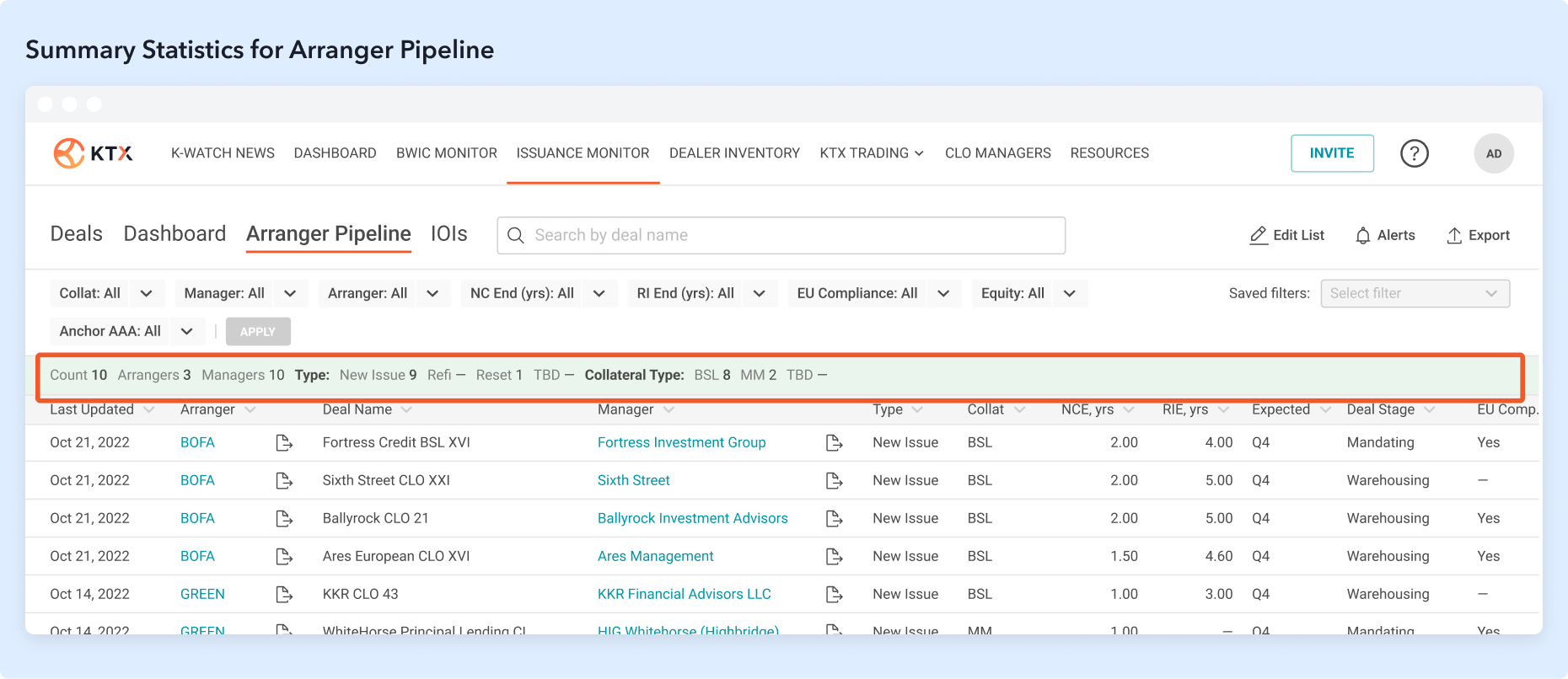Open the help question mark icon
Image resolution: width=1568 pixels, height=679 pixels.
(1414, 153)
